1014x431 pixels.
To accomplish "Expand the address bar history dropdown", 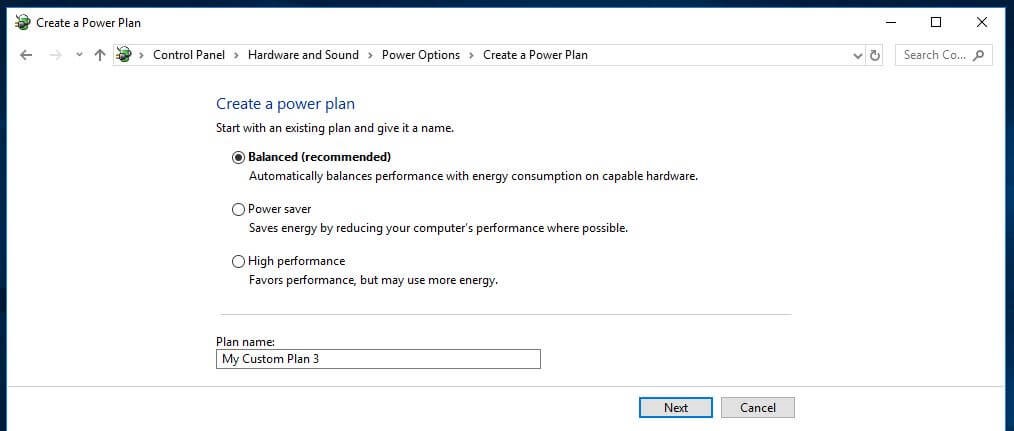I will tap(858, 56).
